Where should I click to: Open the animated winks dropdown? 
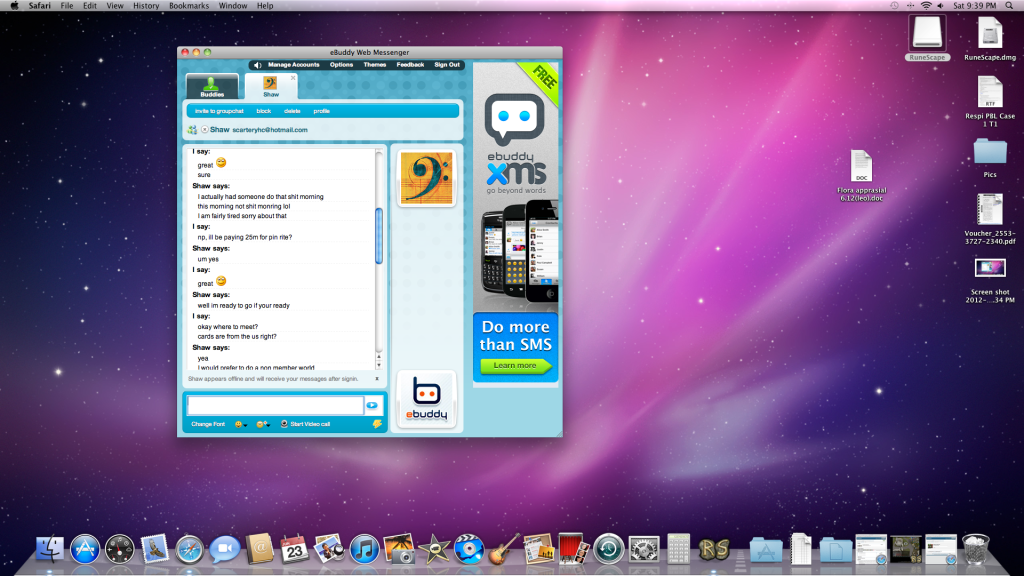(263, 424)
